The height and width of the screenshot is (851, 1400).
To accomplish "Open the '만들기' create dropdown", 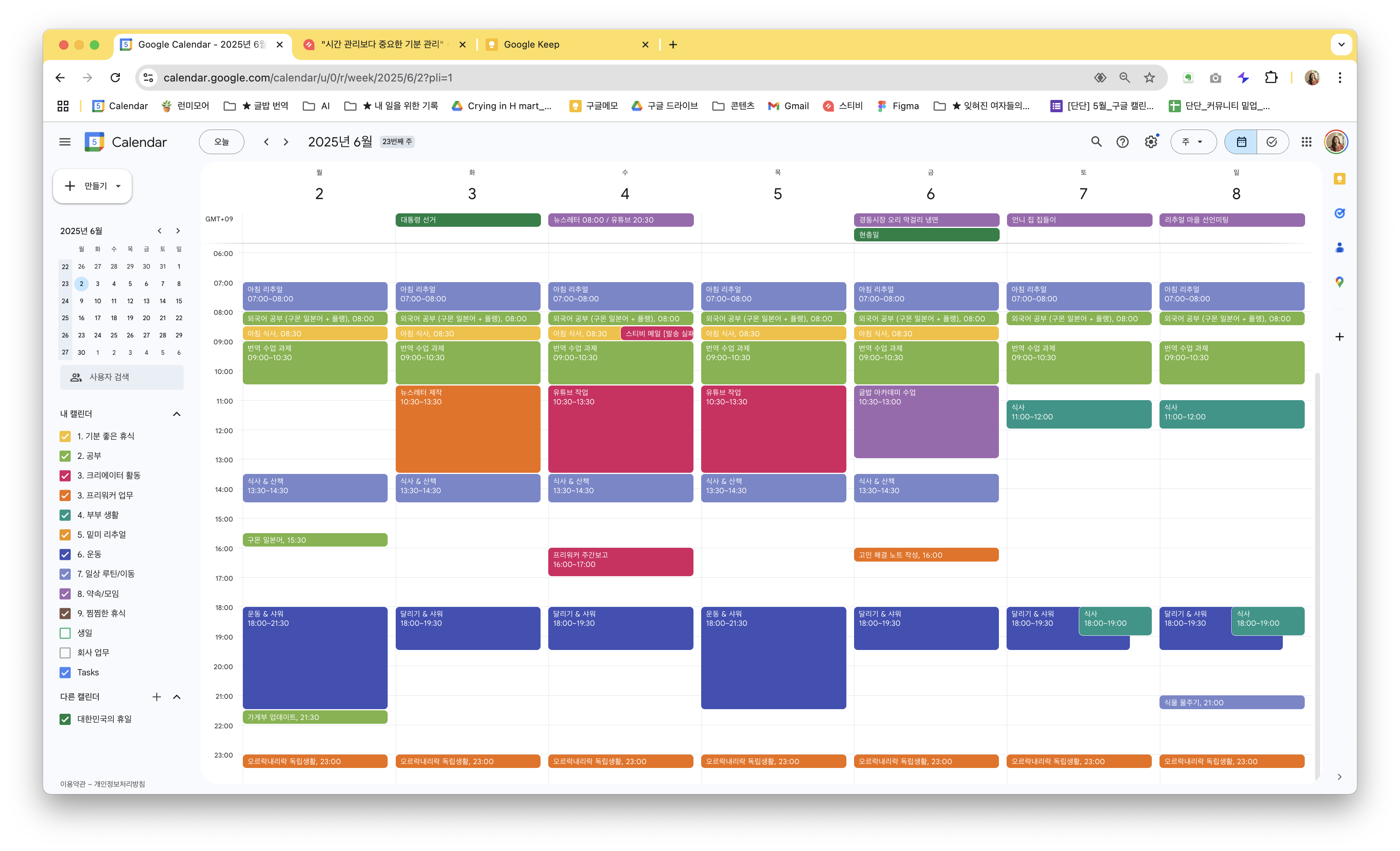I will 93,186.
